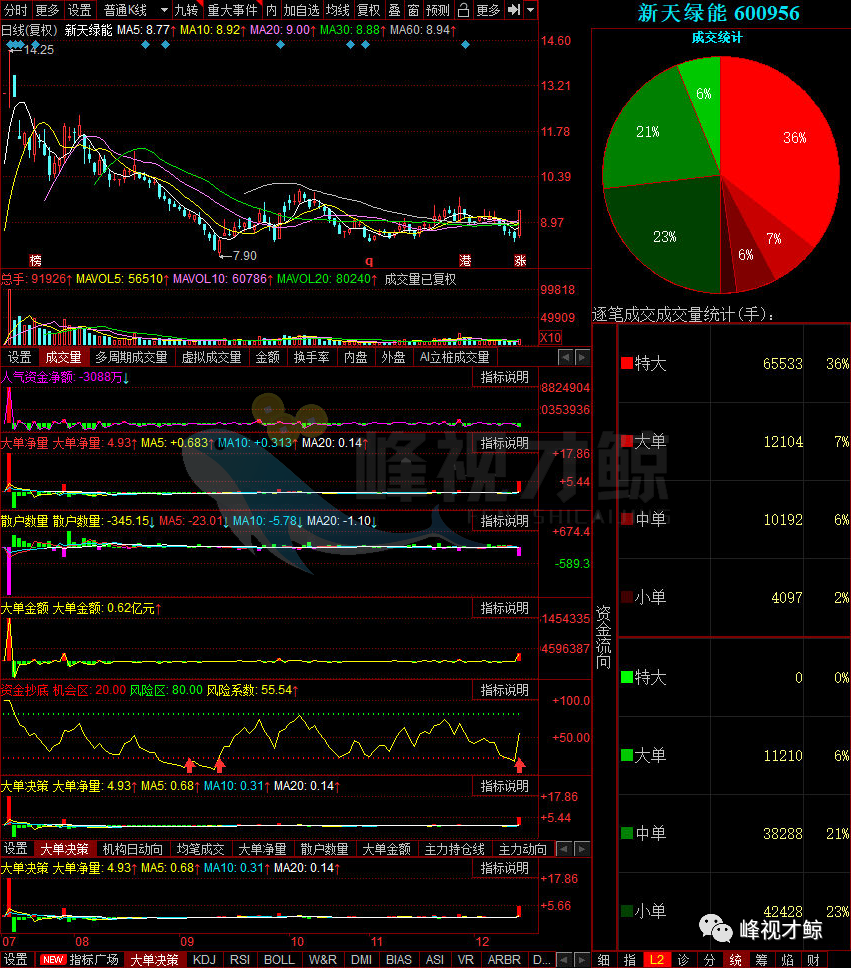Select the ARBR indicator

(504, 959)
